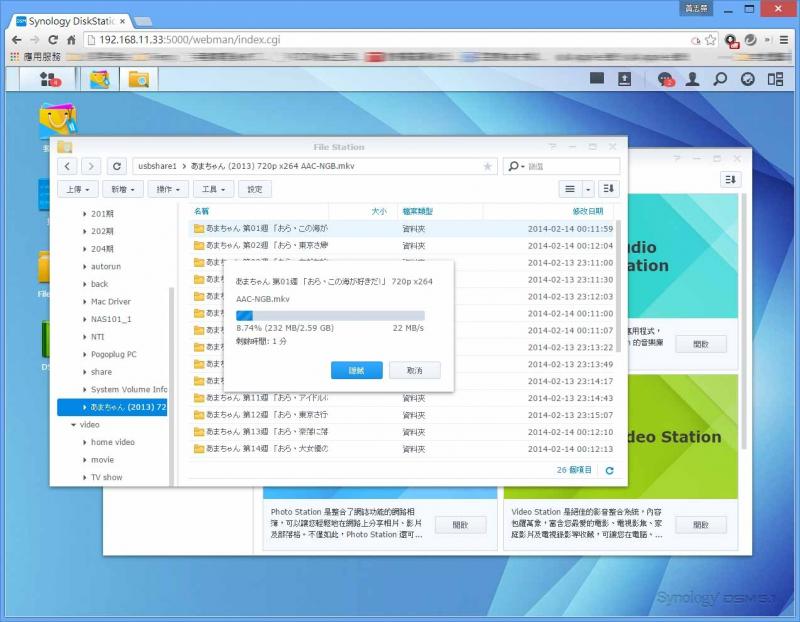
Task: Open the DSM upload queue icon
Action: pos(624,79)
